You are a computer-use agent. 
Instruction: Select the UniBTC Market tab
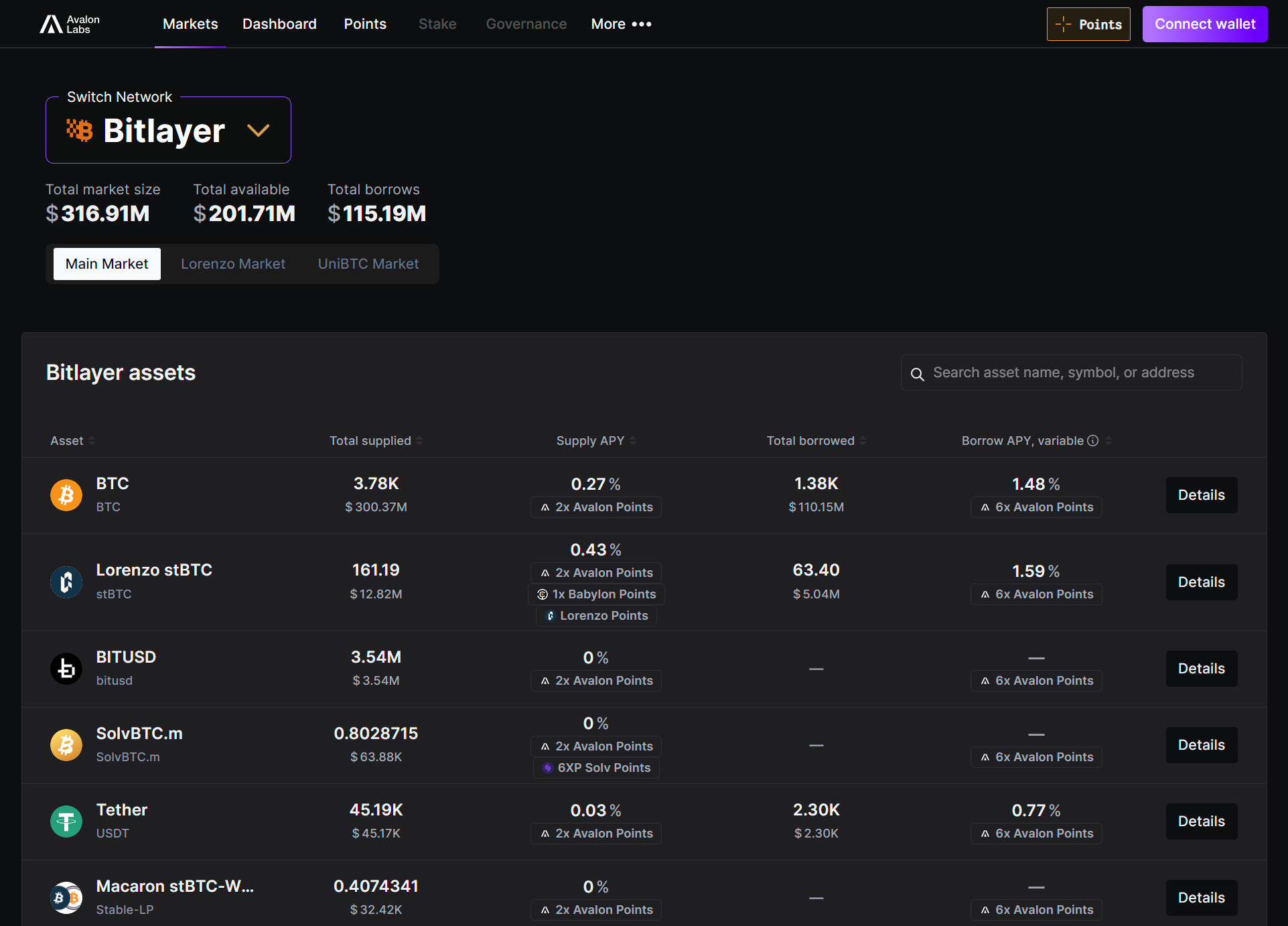[x=368, y=264]
